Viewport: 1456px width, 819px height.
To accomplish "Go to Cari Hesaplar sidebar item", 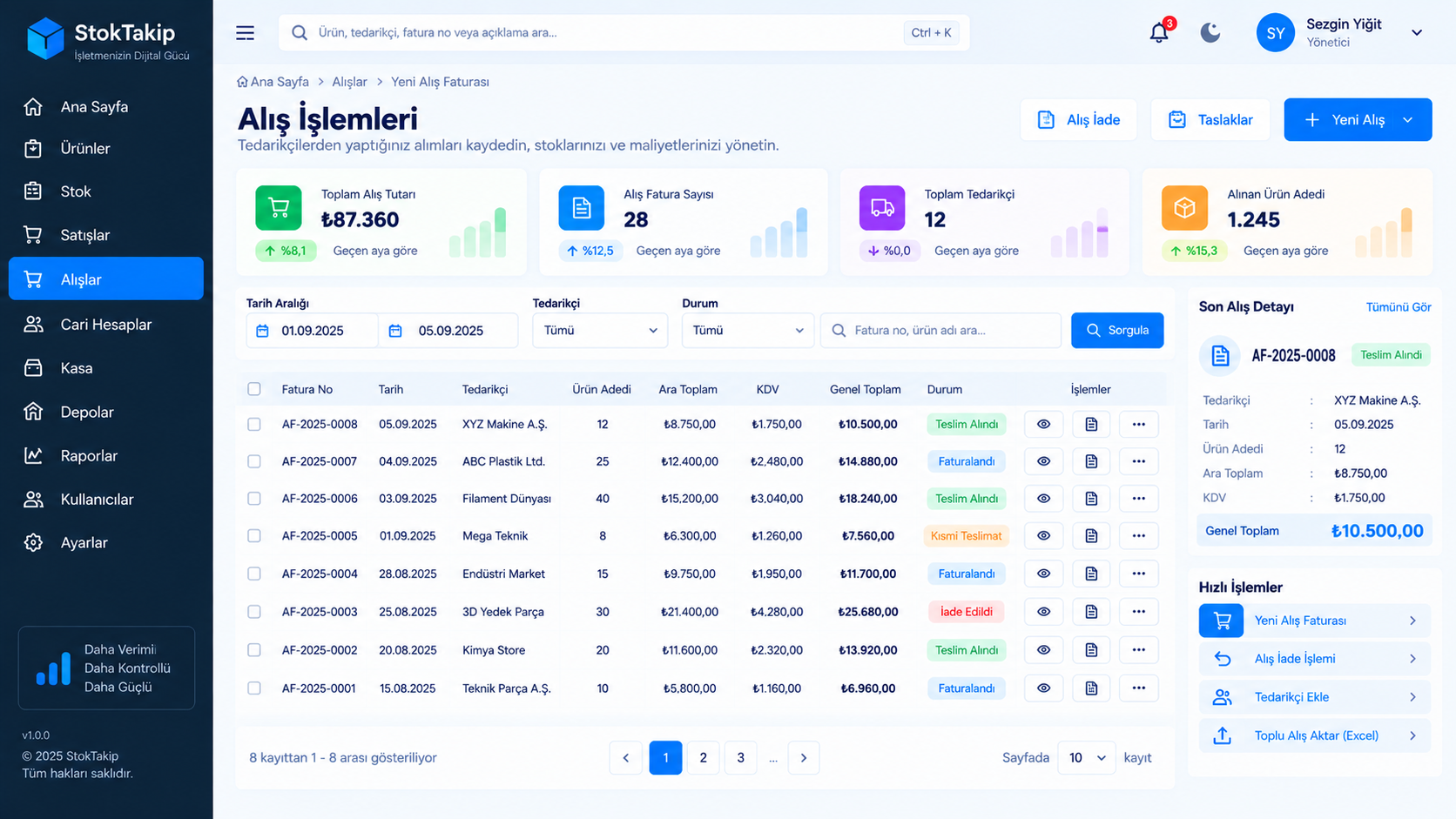I will [106, 325].
